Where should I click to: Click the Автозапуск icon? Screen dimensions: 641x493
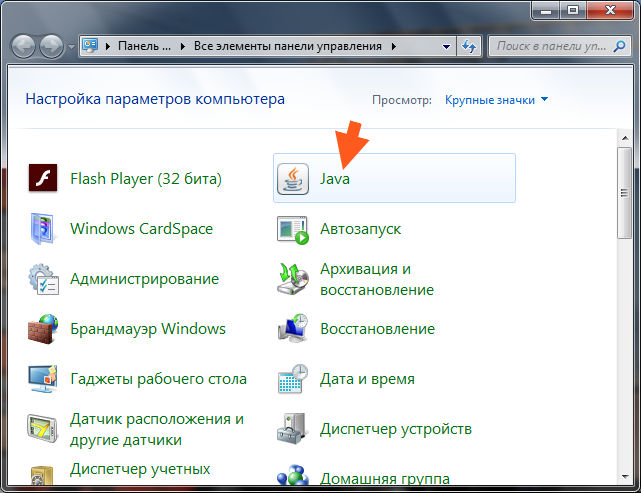click(x=293, y=230)
